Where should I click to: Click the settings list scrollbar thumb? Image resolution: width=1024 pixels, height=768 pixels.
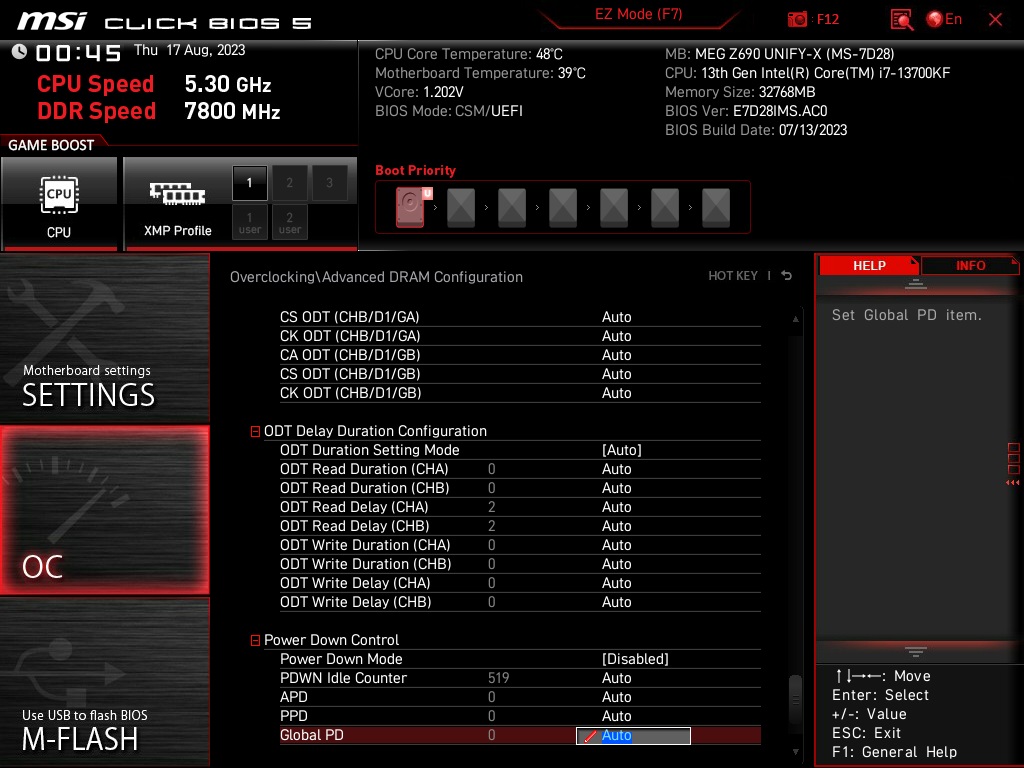pos(795,699)
